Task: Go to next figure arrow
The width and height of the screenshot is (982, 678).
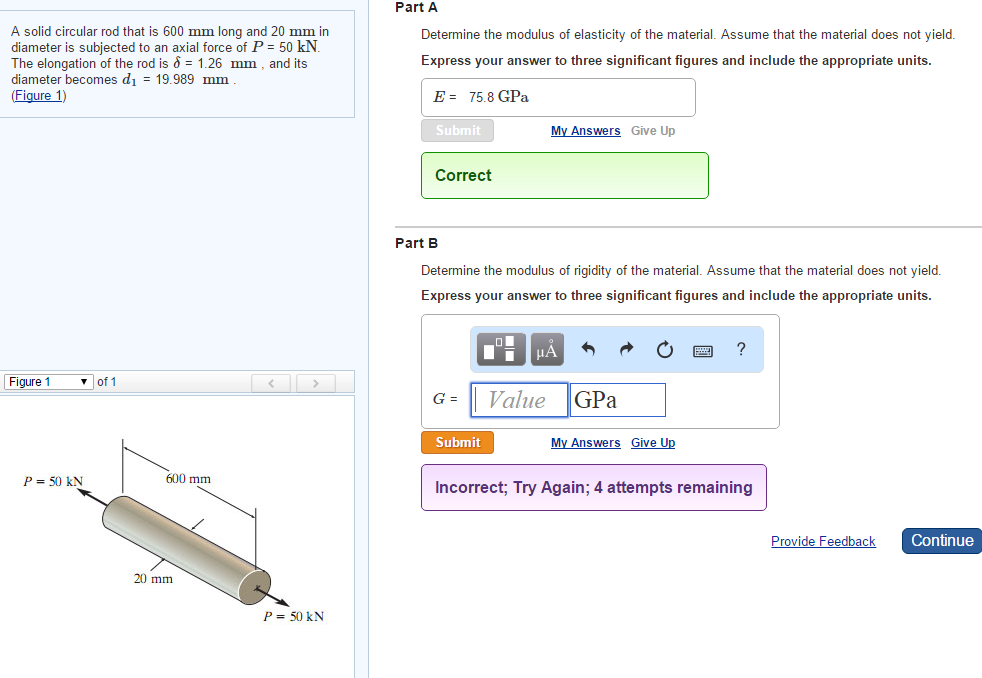Action: tap(316, 382)
